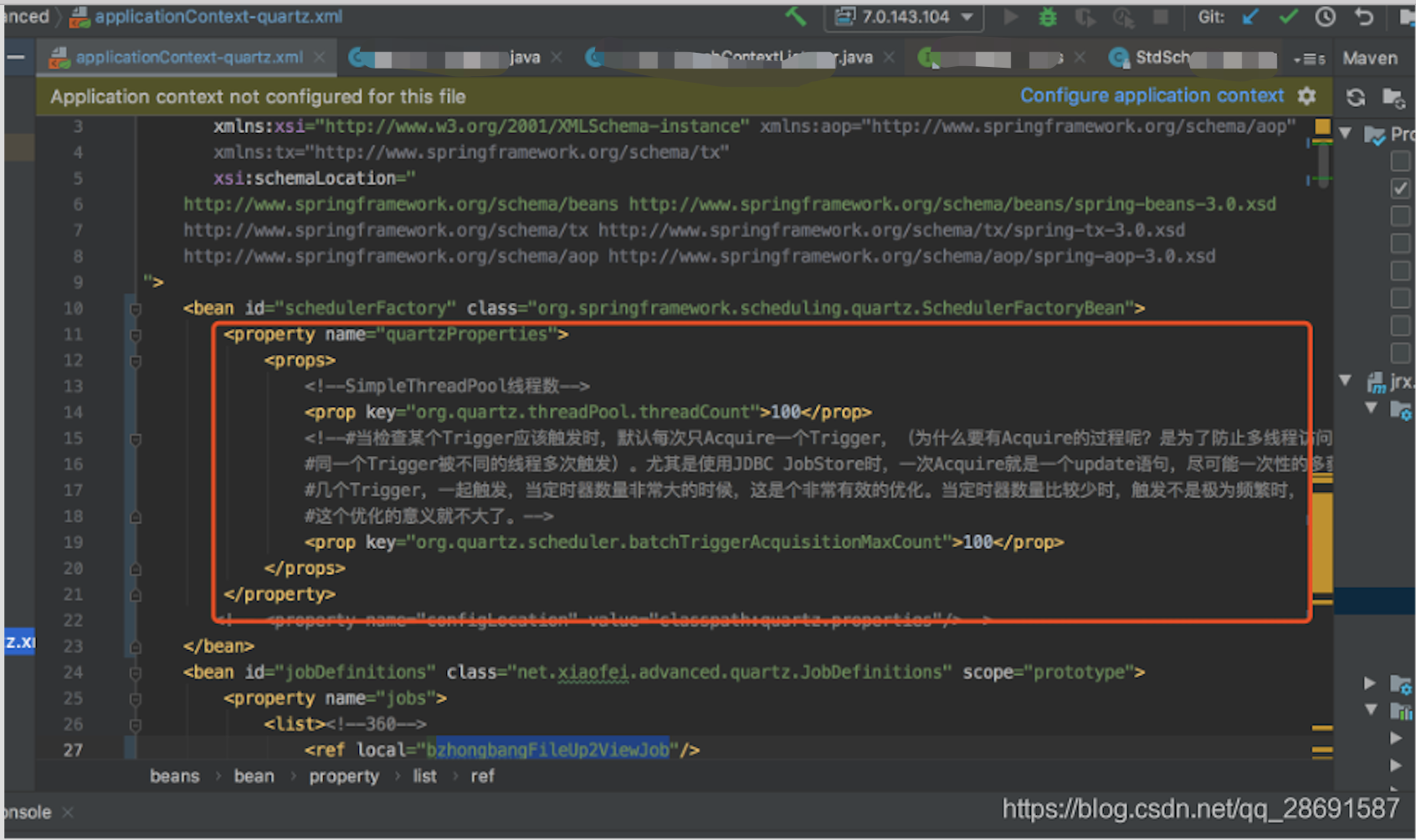Click the 'list' breadcrumb
Screen dimensions: 1416x840
424,776
